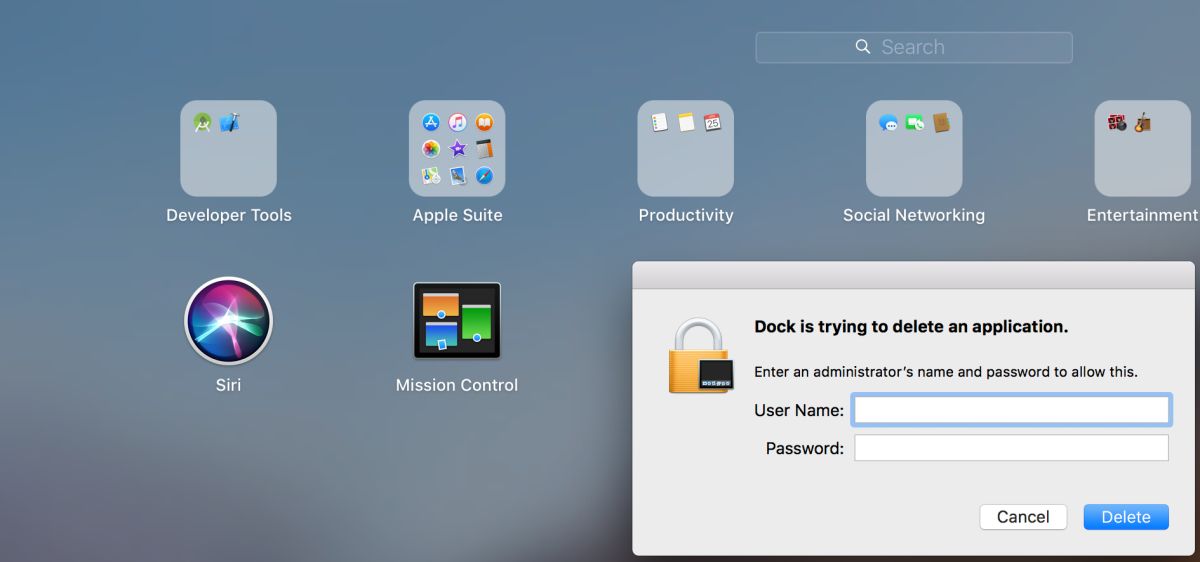Launch Siri from Launchpad
Image resolution: width=1200 pixels, height=562 pixels.
pos(228,321)
